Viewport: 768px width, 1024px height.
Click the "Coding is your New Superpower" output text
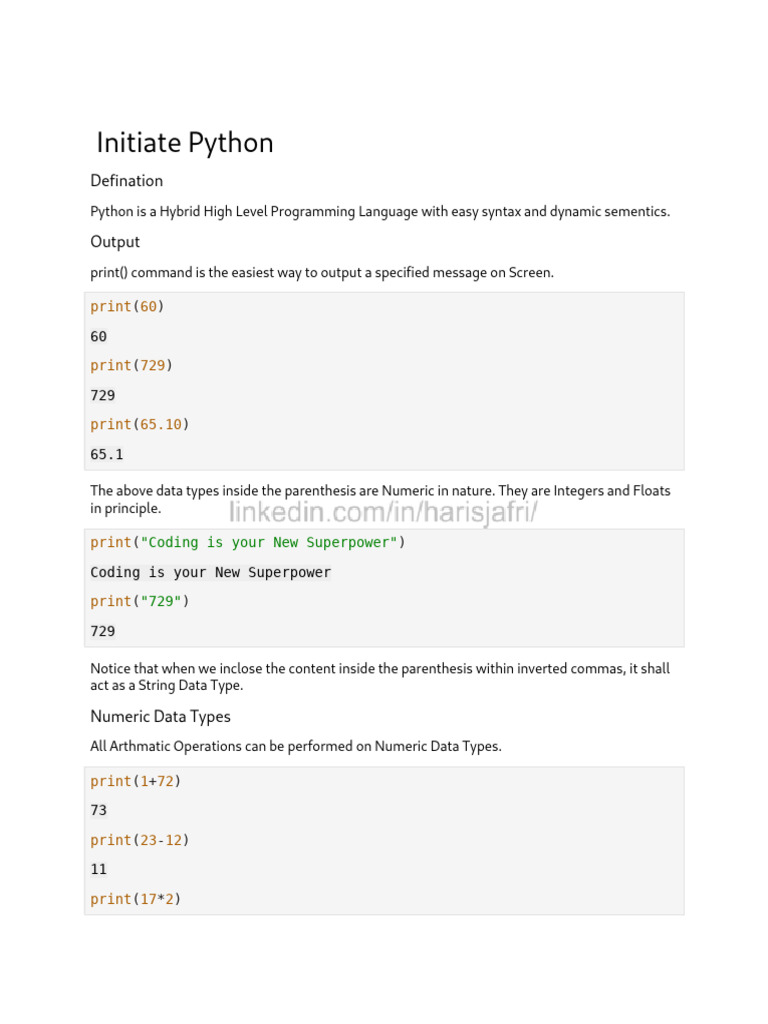point(210,573)
